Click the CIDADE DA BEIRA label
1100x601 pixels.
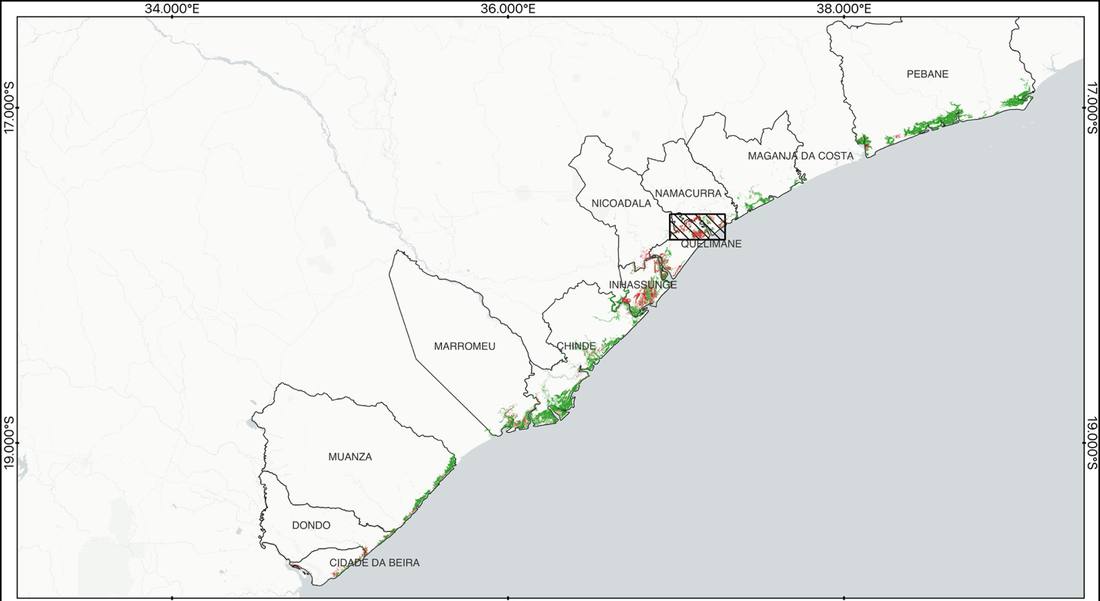[375, 562]
